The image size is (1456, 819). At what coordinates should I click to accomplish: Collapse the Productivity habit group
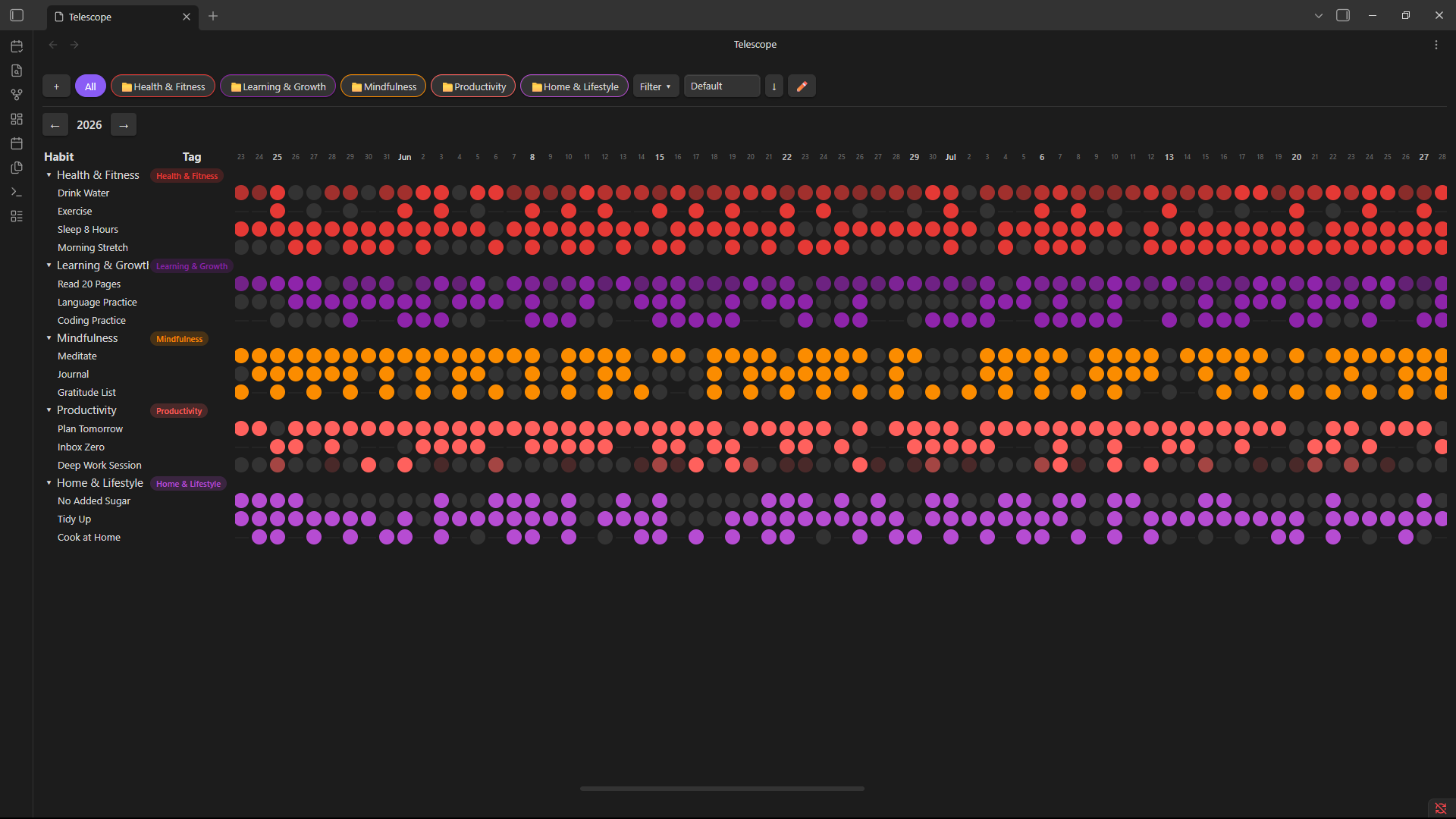pyautogui.click(x=49, y=410)
